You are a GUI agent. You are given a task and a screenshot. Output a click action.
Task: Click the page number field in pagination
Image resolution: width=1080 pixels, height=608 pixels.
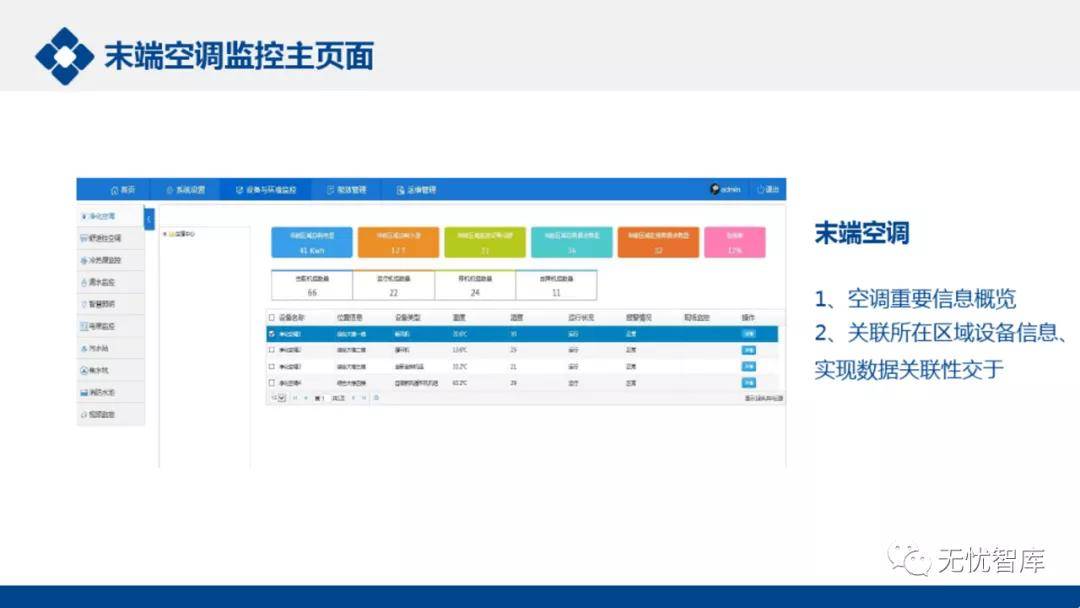(x=321, y=398)
